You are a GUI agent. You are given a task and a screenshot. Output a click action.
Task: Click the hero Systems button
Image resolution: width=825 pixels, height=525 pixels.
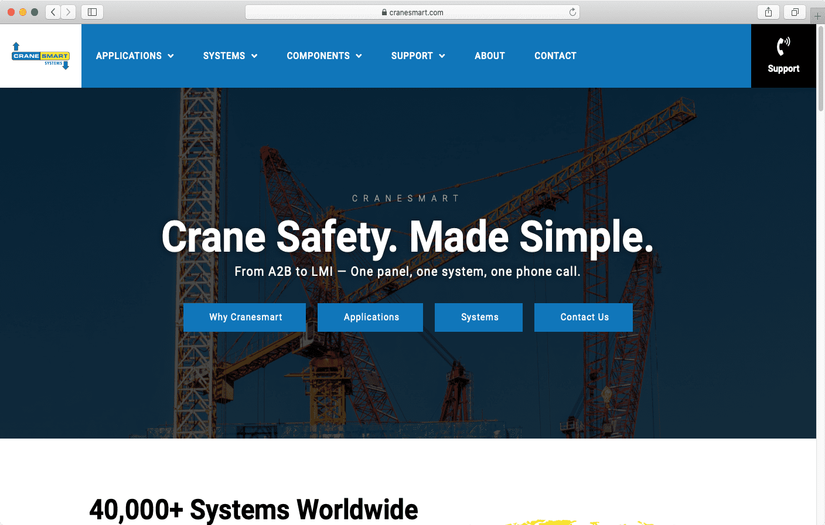coord(479,317)
